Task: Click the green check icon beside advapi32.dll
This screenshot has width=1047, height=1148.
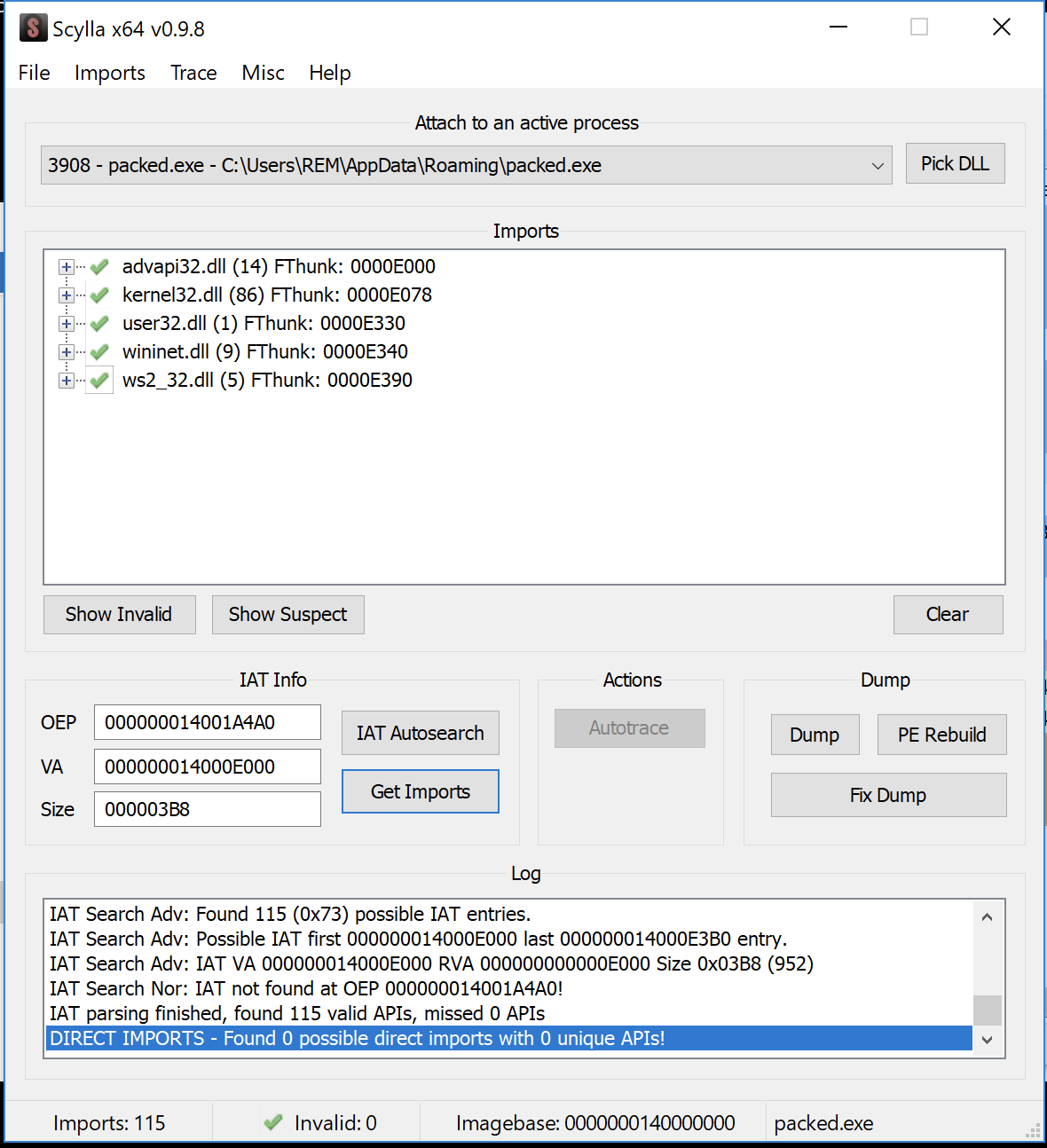Action: pyautogui.click(x=99, y=266)
